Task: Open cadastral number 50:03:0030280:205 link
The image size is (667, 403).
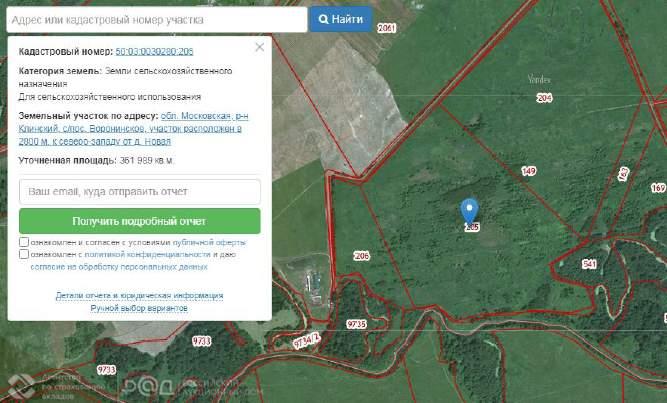Action: tap(154, 50)
